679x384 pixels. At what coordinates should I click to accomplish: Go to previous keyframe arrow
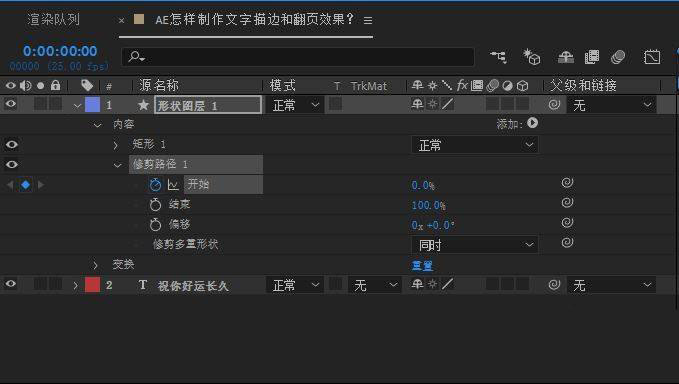coord(10,185)
